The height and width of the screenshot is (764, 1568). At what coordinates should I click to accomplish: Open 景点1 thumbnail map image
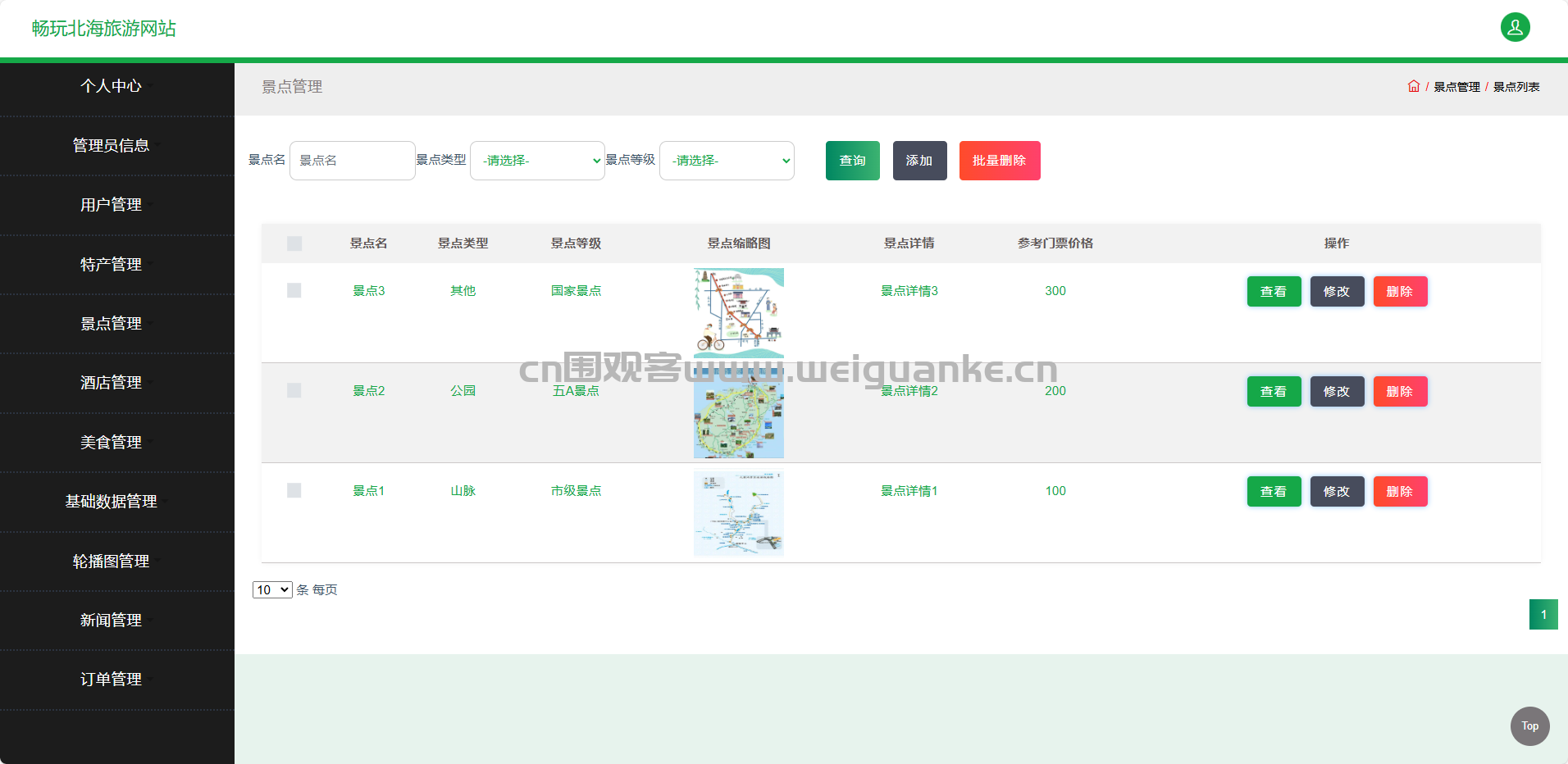(x=738, y=513)
